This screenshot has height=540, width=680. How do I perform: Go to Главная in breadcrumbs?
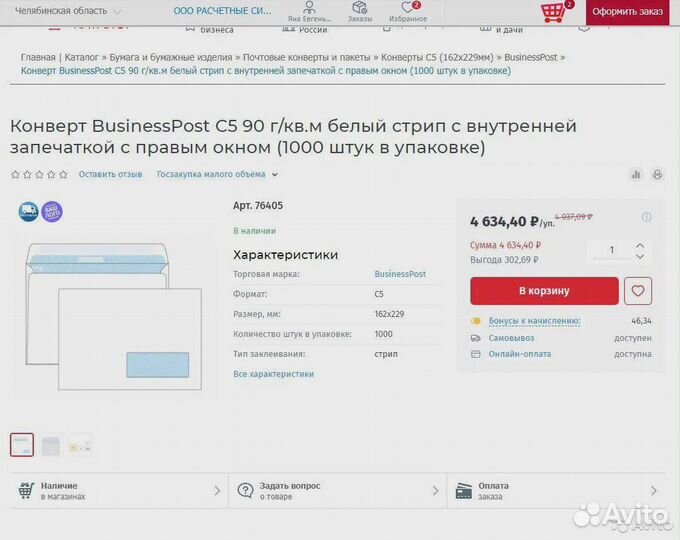[x=38, y=57]
